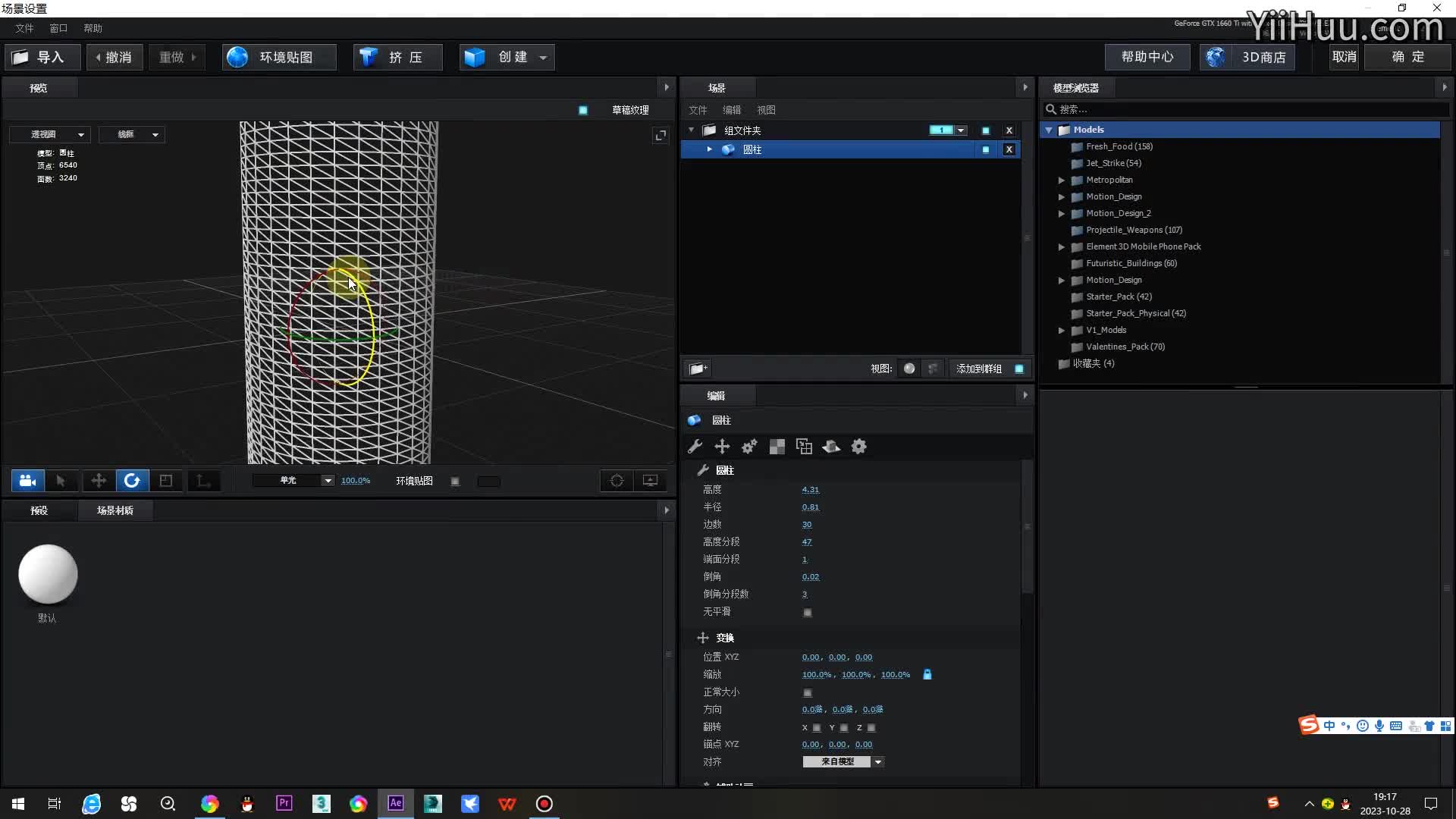Select the 默认 material thumbnail

(x=48, y=574)
